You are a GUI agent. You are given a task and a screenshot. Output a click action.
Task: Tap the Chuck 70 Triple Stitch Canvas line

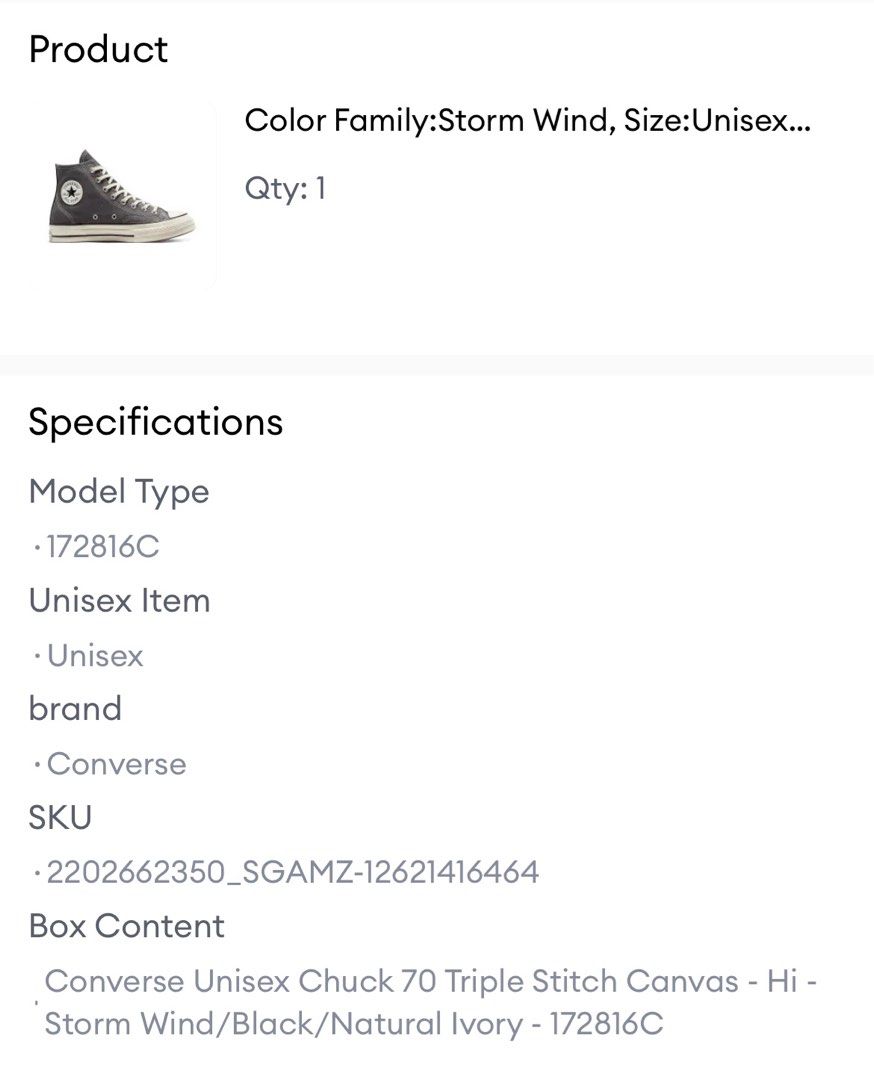(430, 981)
